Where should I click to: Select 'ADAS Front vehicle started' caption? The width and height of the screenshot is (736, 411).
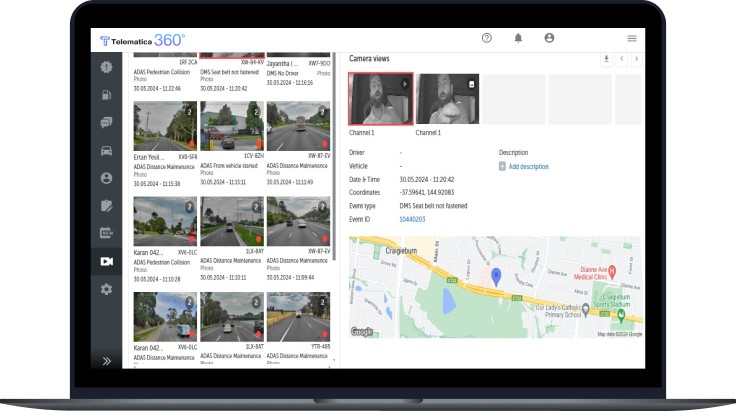tap(229, 166)
